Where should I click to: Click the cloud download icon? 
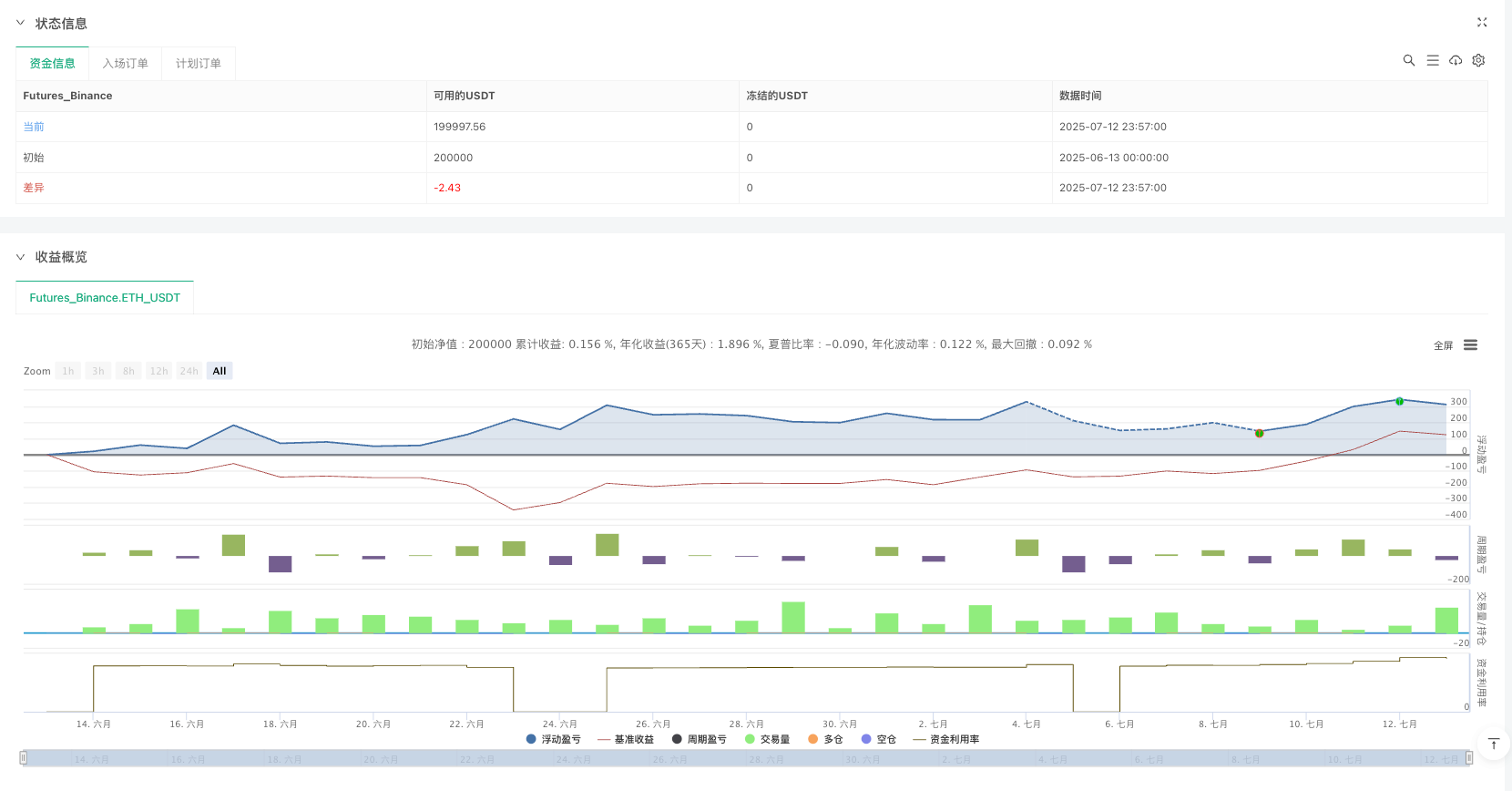pyautogui.click(x=1456, y=60)
